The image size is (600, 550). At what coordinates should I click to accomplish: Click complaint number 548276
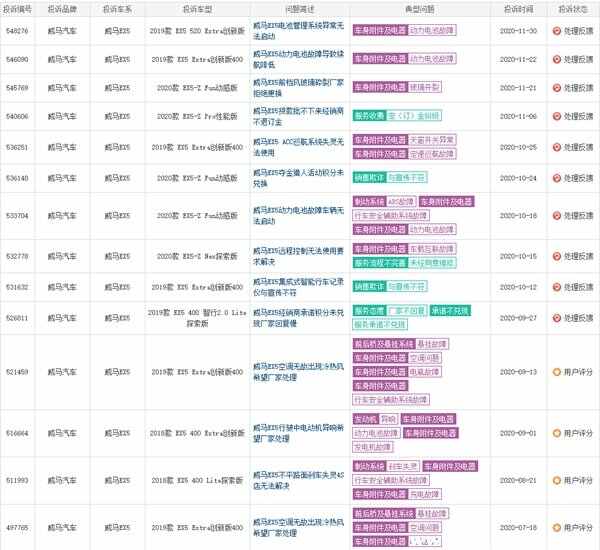(x=17, y=31)
